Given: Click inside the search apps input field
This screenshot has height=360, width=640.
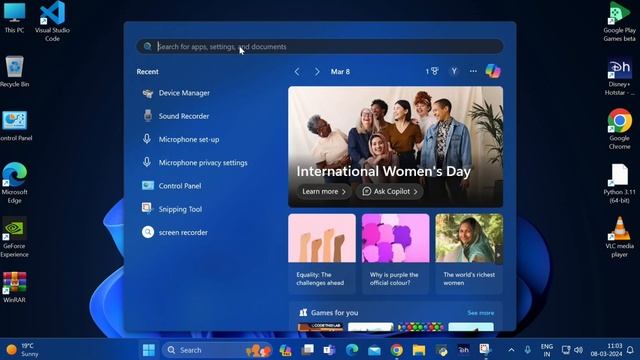Looking at the screenshot, I should click(320, 47).
